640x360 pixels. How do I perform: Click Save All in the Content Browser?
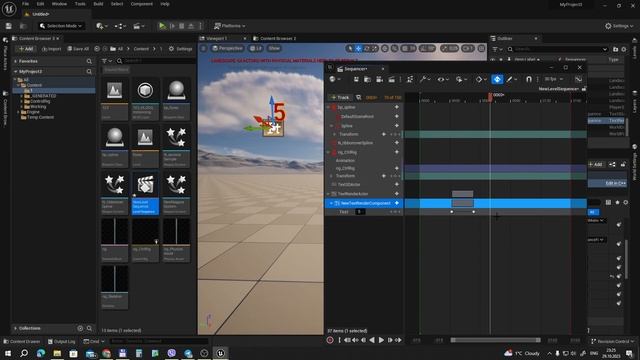(78, 49)
